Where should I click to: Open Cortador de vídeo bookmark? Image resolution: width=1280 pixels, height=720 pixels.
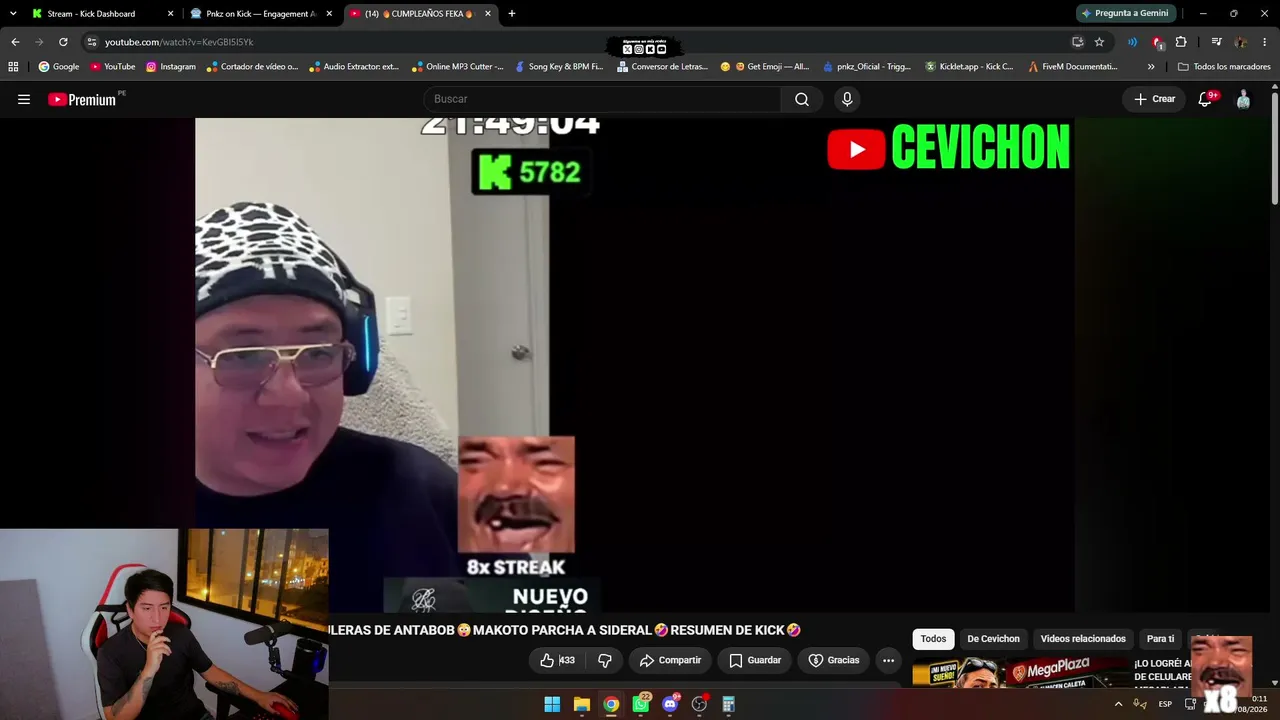pos(252,67)
